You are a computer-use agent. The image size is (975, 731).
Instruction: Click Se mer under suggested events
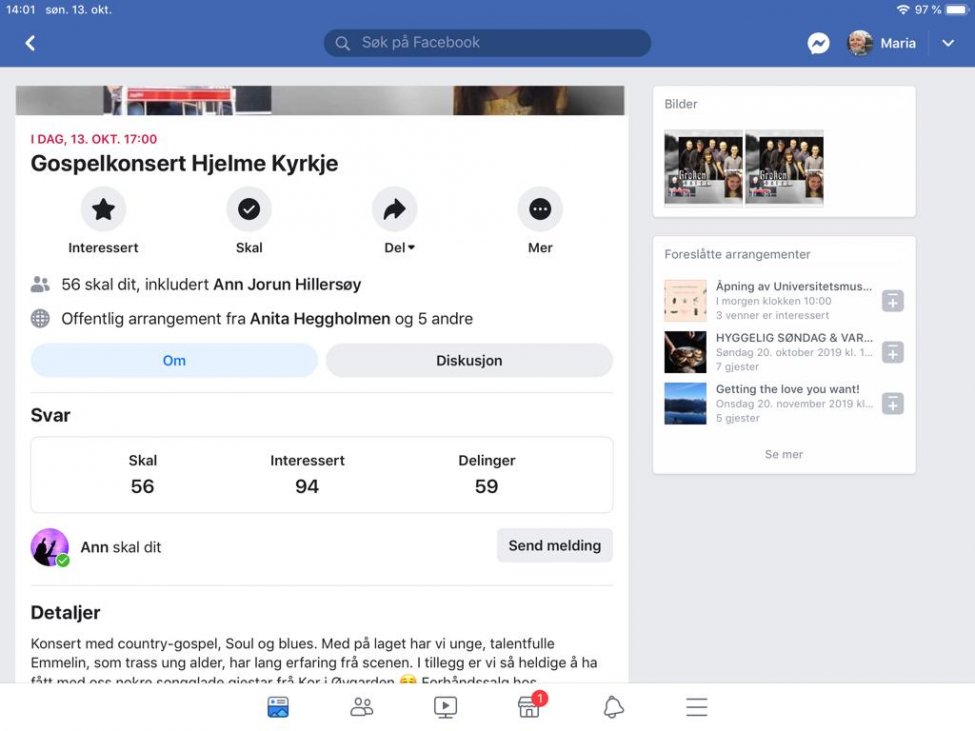pyautogui.click(x=783, y=454)
